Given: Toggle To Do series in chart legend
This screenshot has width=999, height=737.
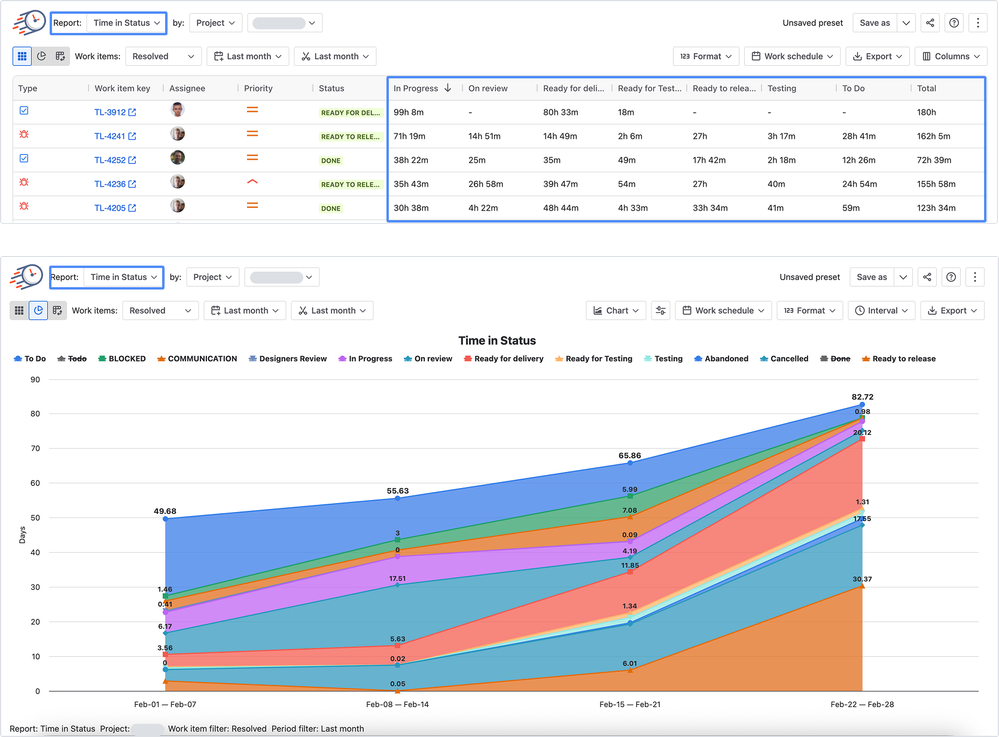Looking at the screenshot, I should pos(30,359).
